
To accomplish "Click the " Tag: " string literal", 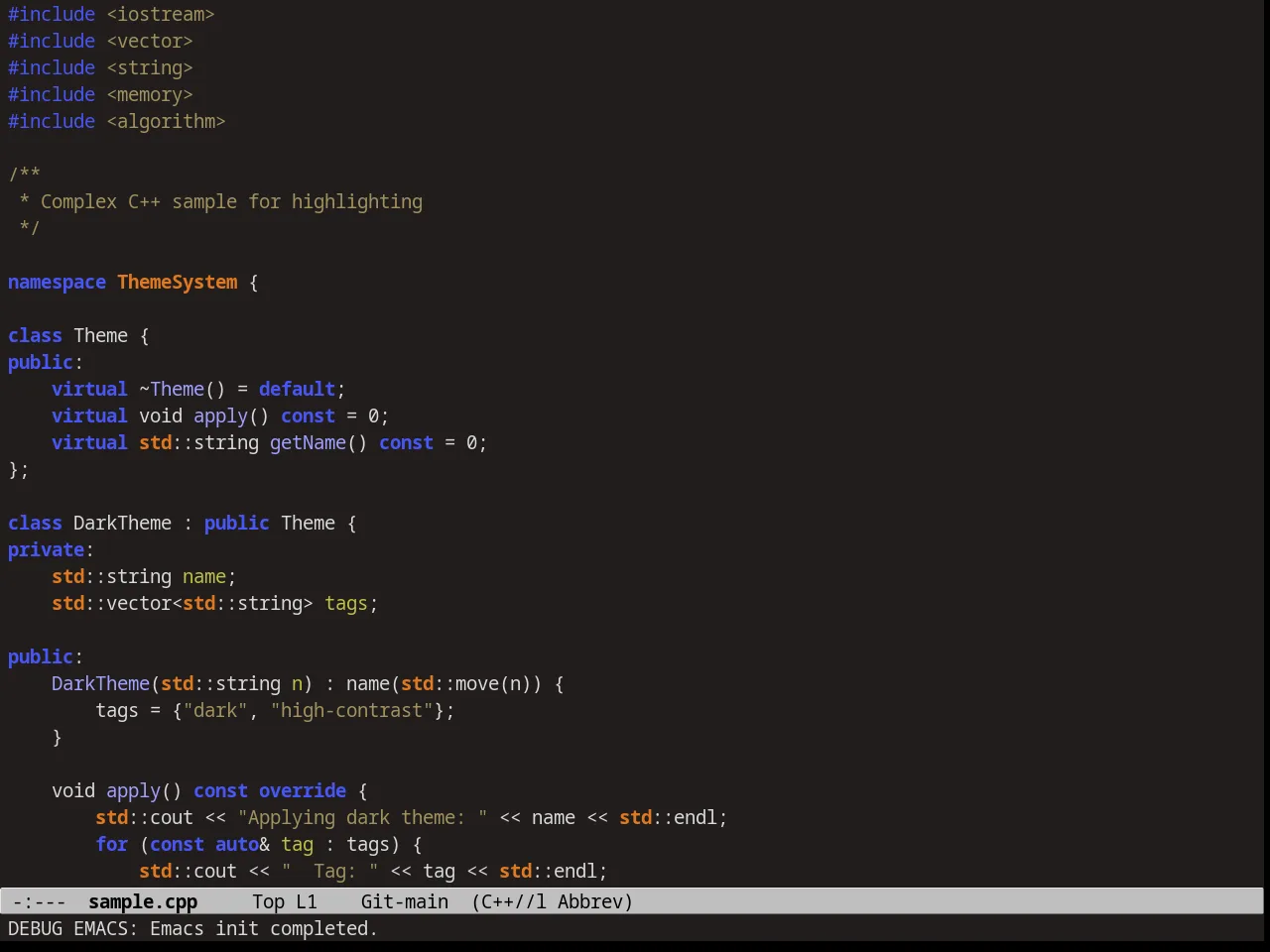I will coord(329,871).
